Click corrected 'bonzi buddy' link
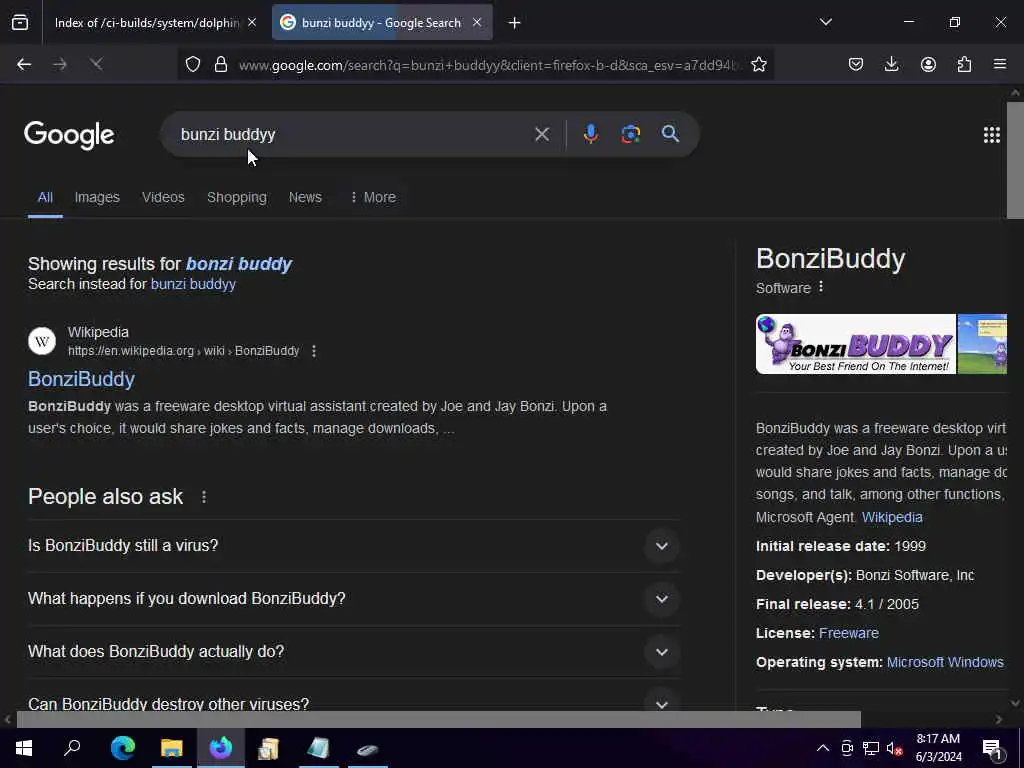1024x768 pixels. point(238,264)
